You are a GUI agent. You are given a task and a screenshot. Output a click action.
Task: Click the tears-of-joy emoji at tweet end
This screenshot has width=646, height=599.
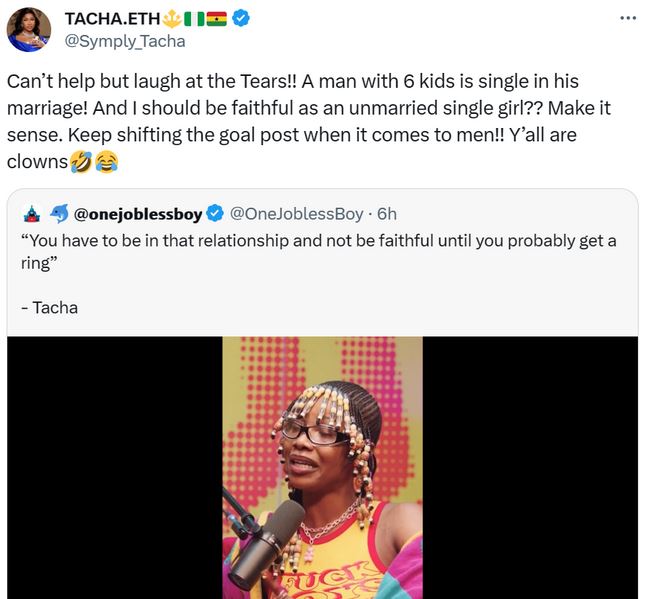click(106, 160)
